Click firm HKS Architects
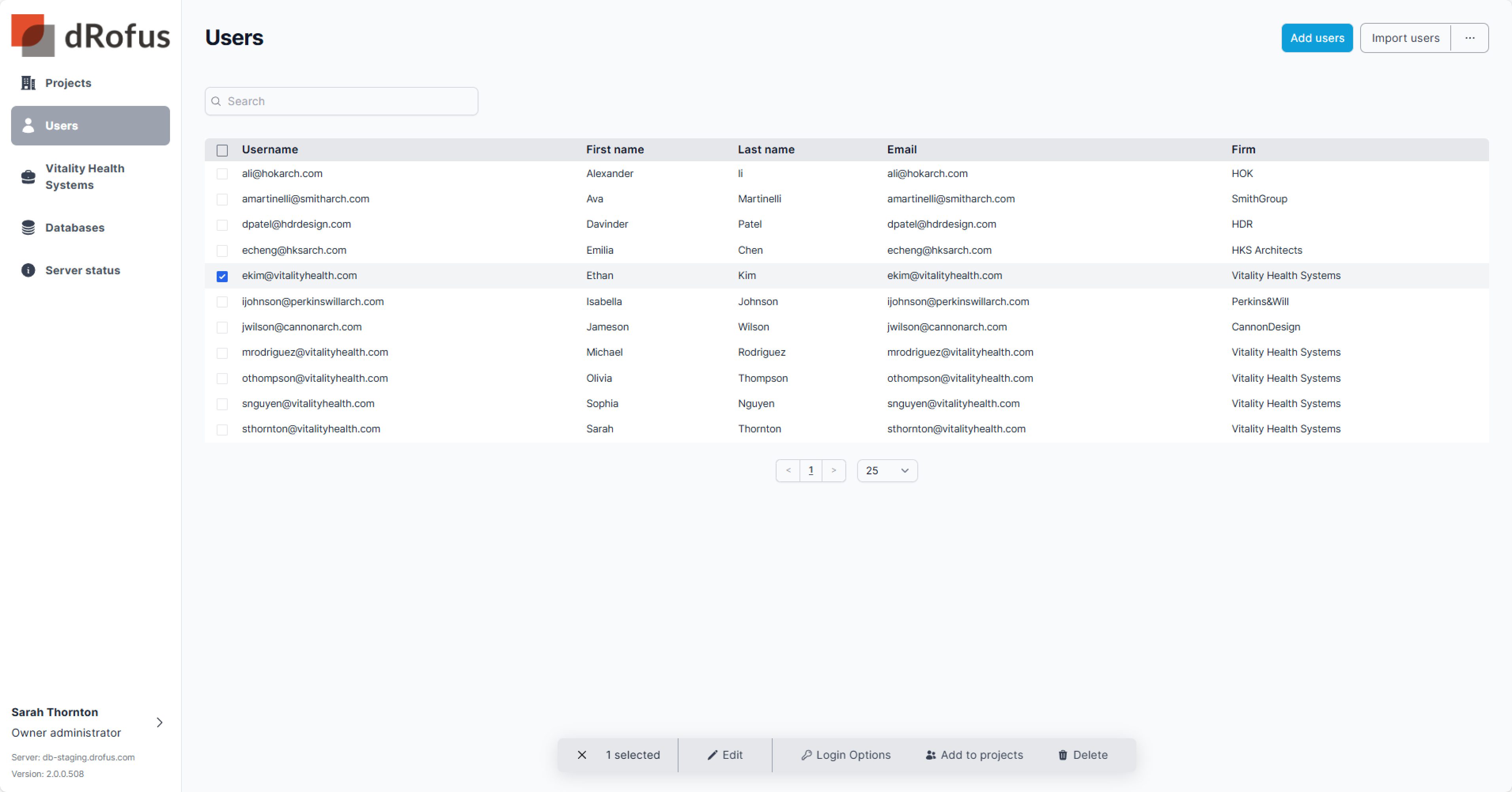1512x792 pixels. (1266, 250)
